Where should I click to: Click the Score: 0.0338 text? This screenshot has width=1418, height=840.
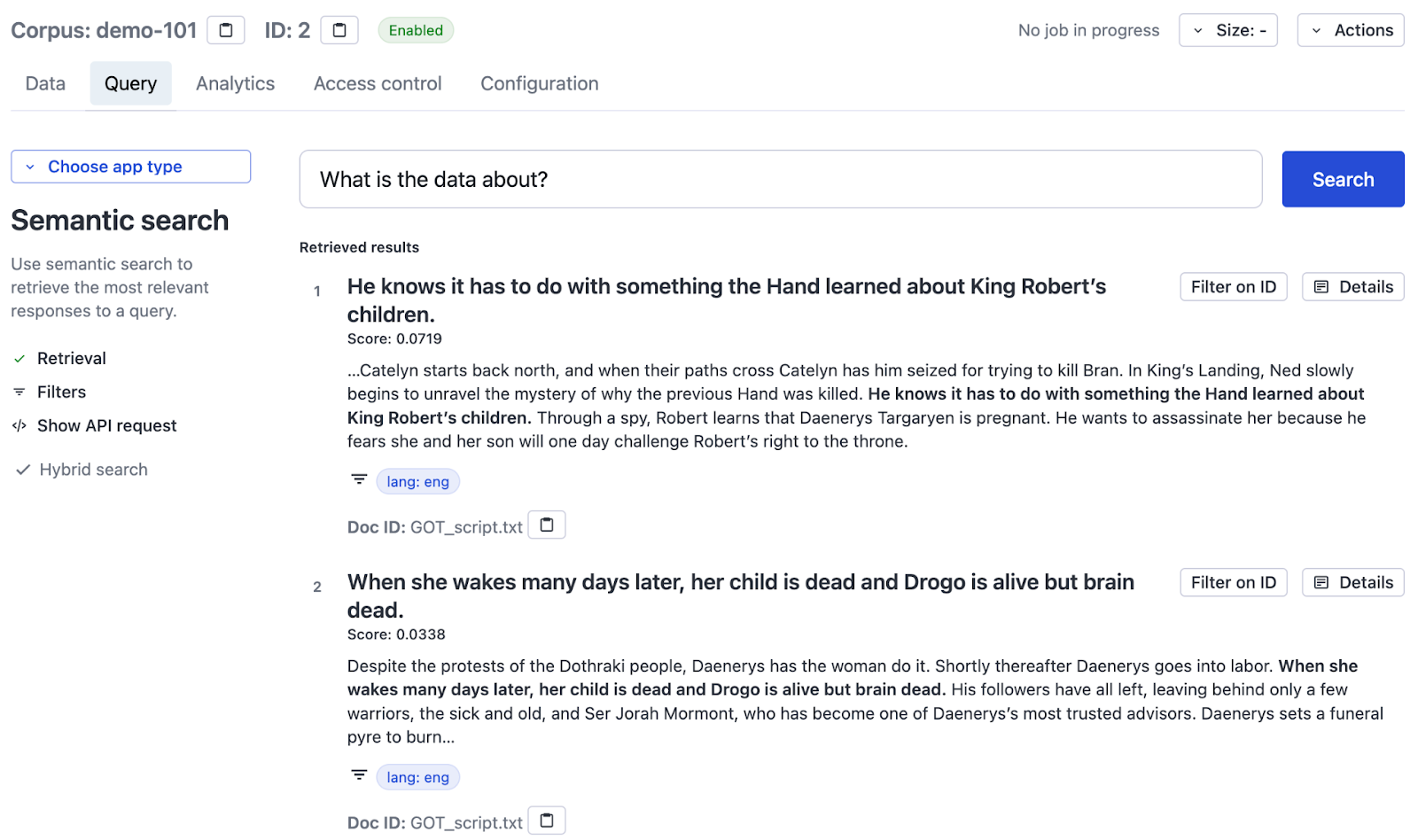(x=396, y=634)
